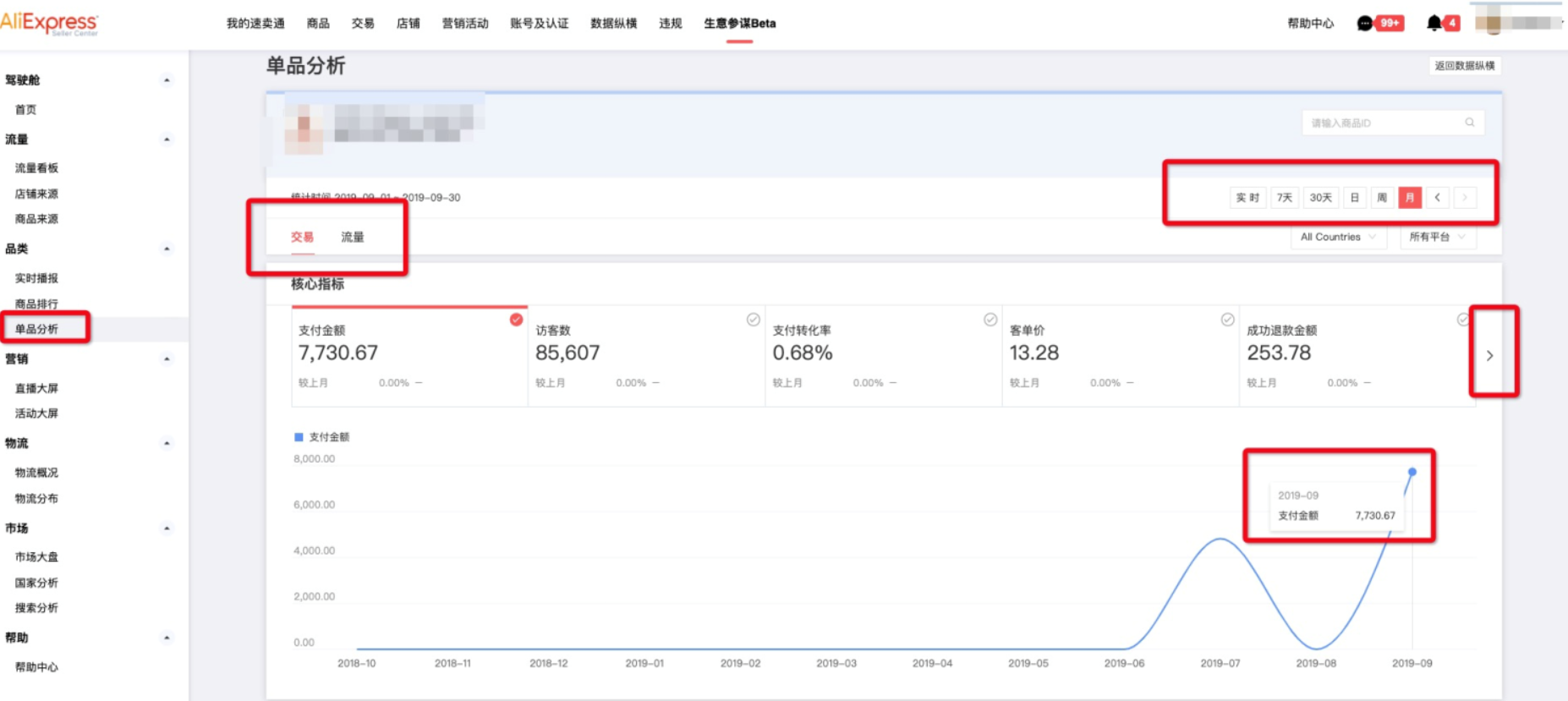Open 商品 in top navigation
Viewport: 1568px width, 701px height.
coord(318,24)
